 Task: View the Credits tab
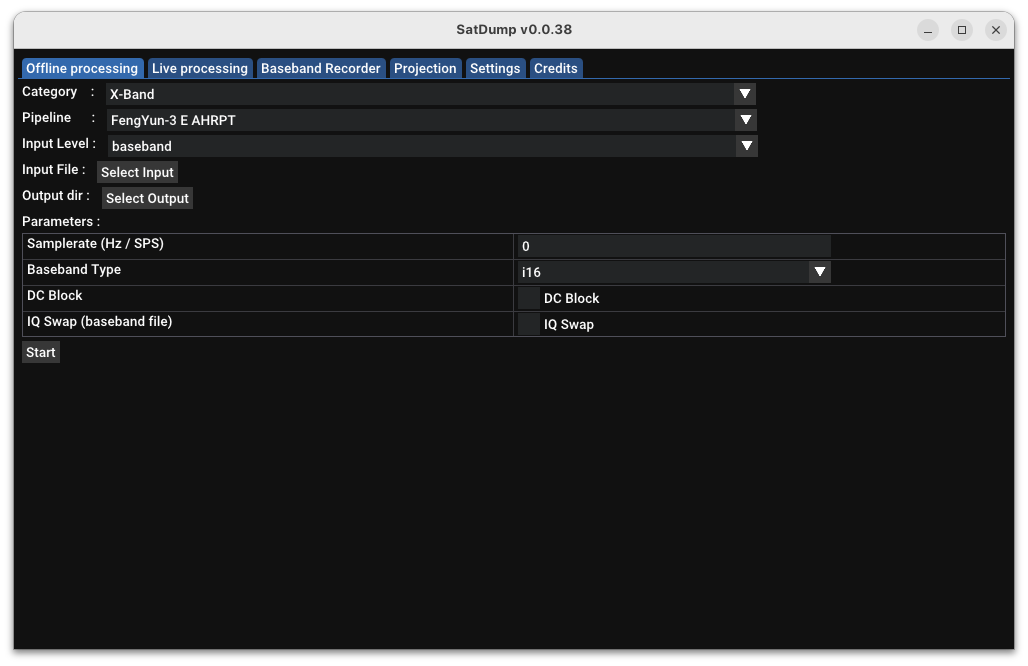point(555,68)
